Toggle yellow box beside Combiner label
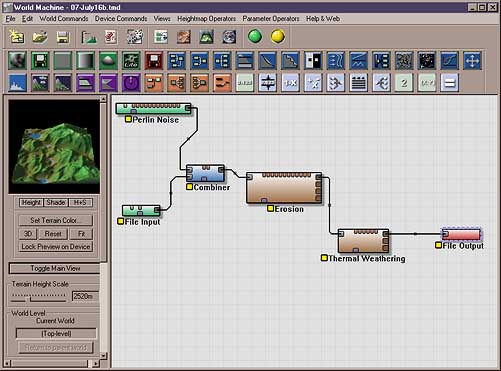The height and width of the screenshot is (371, 501). pos(189,187)
